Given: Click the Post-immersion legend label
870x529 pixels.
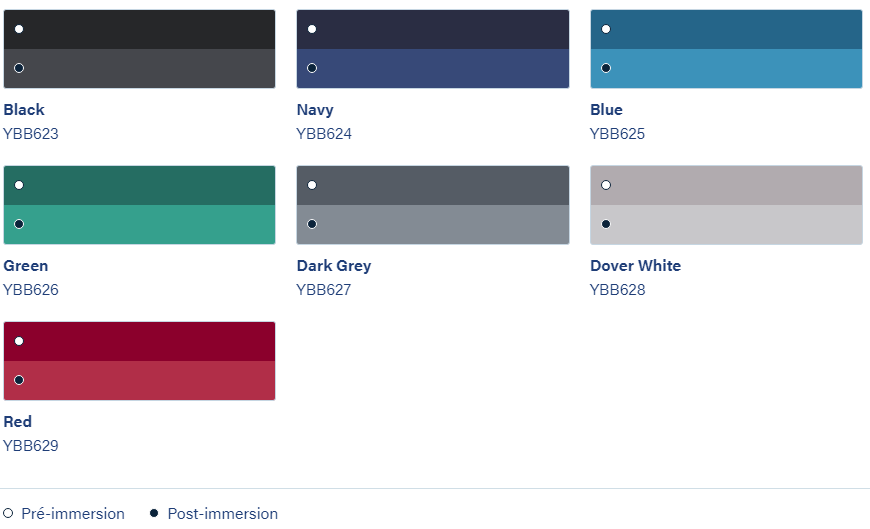Looking at the screenshot, I should 222,514.
